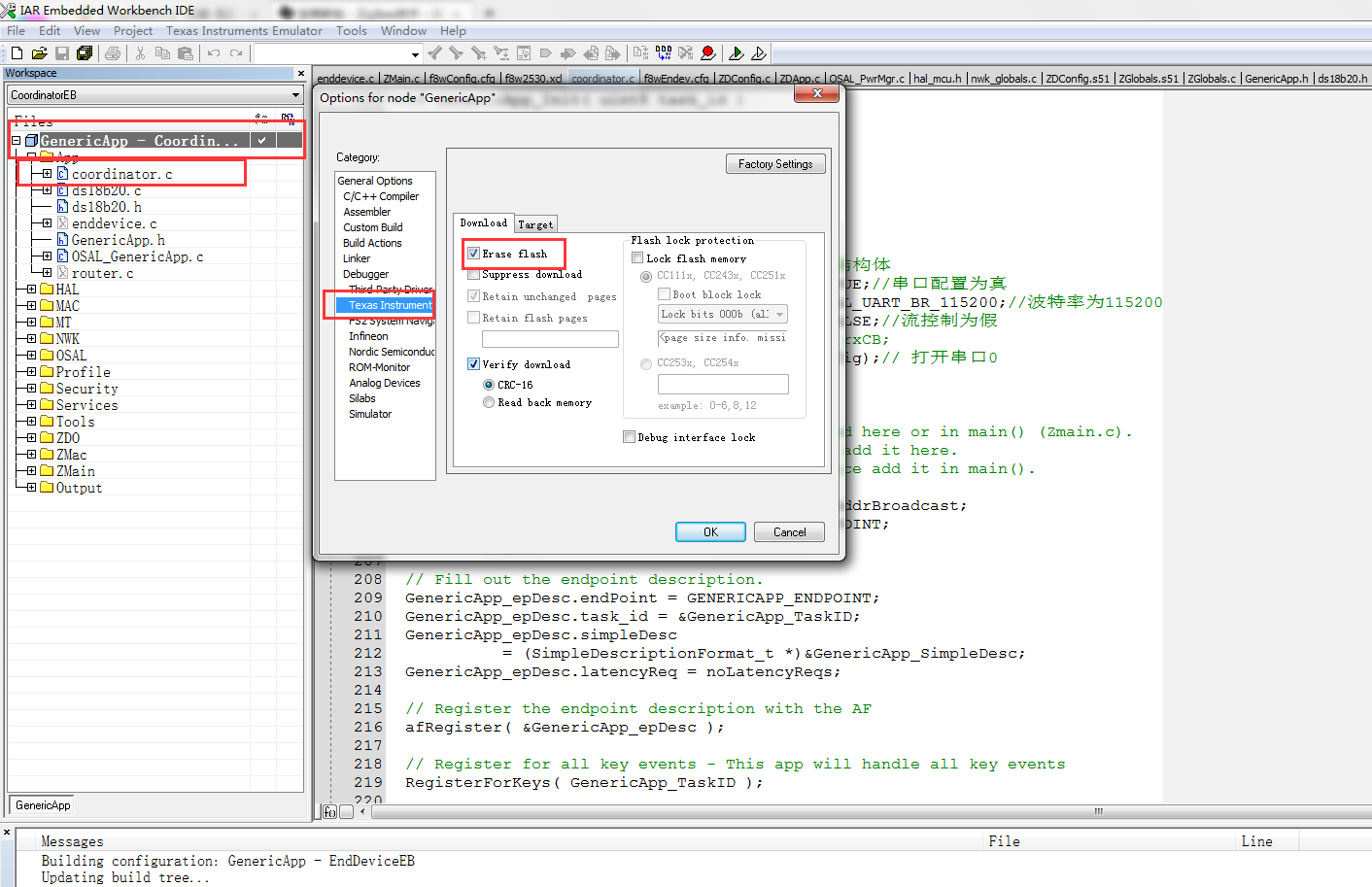Screen dimensions: 1372x887
Task: Save all files using stacked floppies icon
Action: [85, 53]
